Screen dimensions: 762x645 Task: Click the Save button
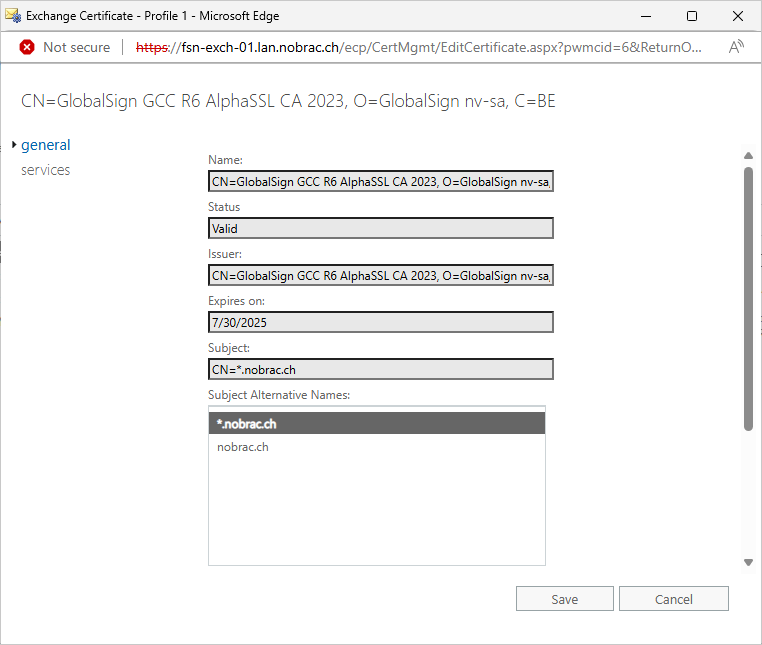pos(565,599)
